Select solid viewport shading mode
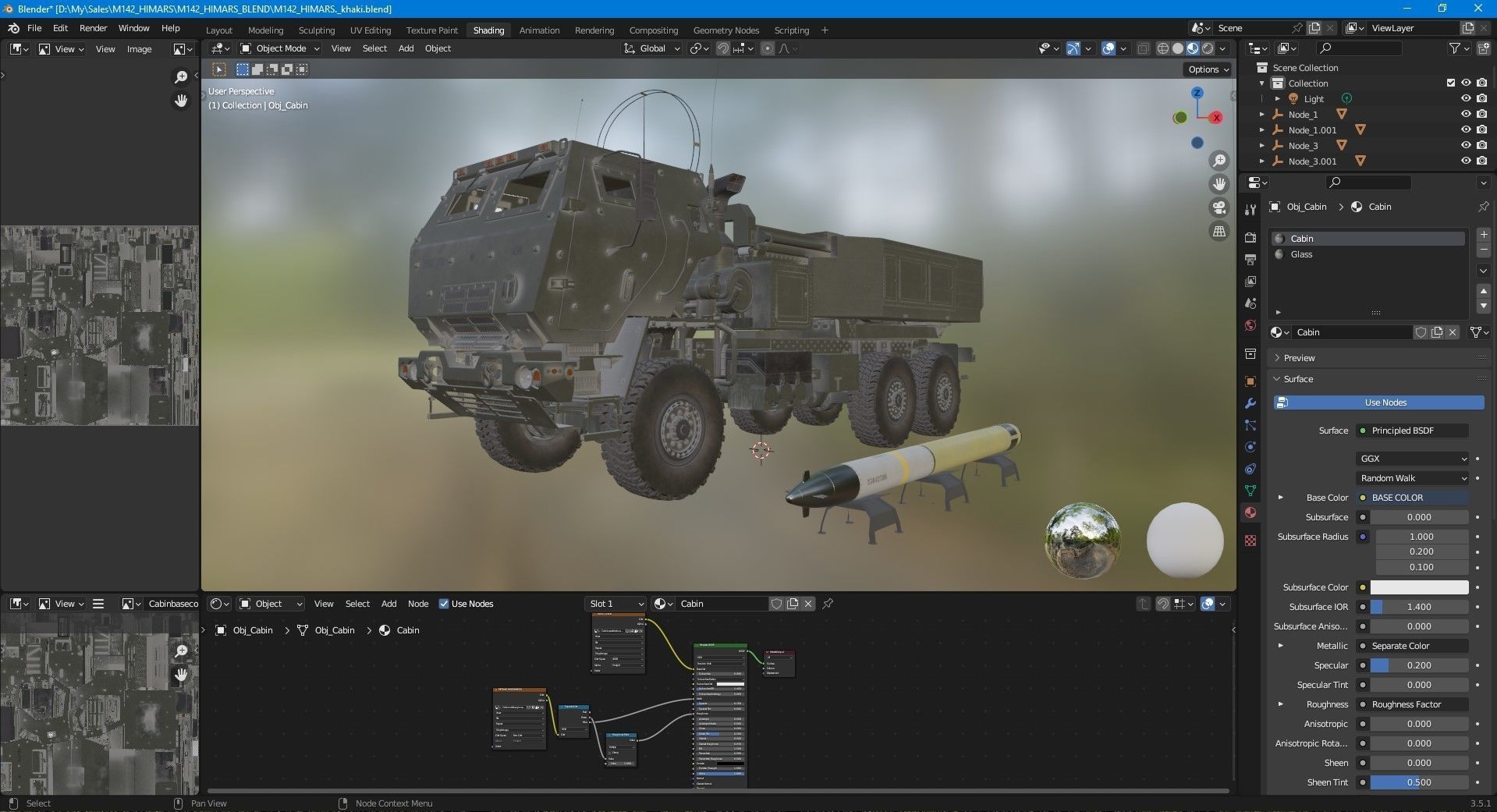 (x=1178, y=48)
